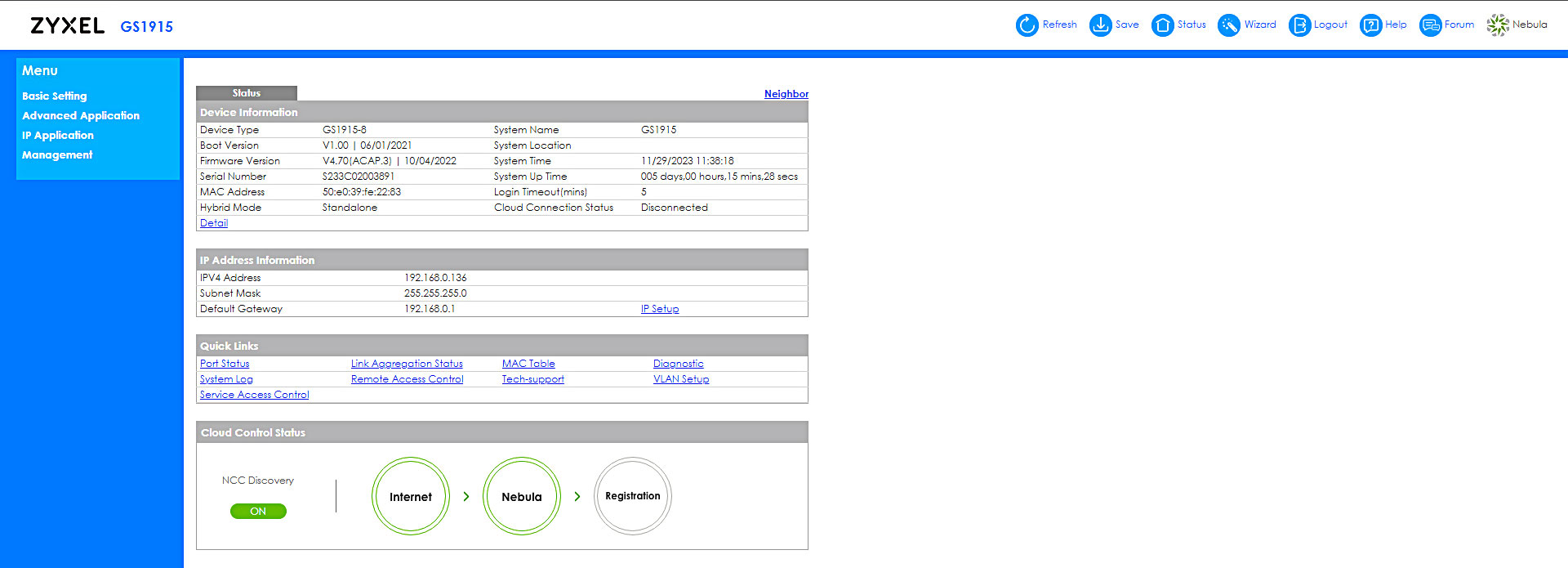The image size is (1568, 568).
Task: Open the Detail link under Device Information
Action: 214,223
